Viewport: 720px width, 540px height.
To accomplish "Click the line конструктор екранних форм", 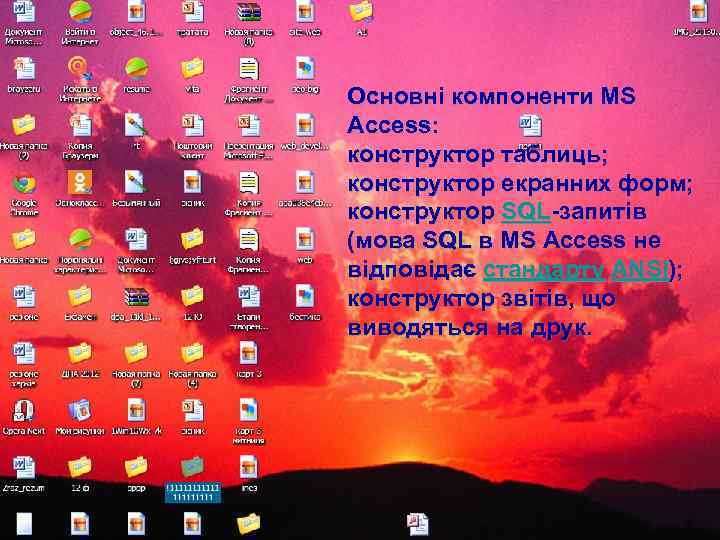I will click(x=520, y=184).
